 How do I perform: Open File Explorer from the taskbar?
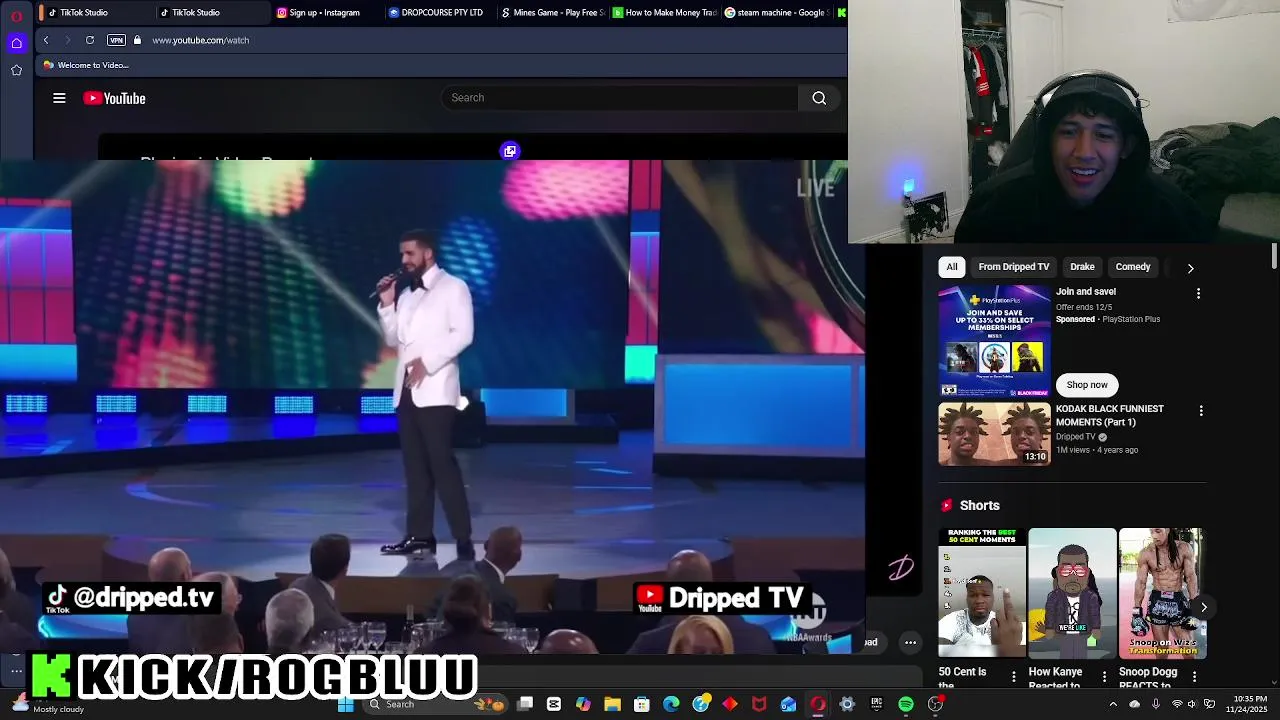(x=612, y=704)
